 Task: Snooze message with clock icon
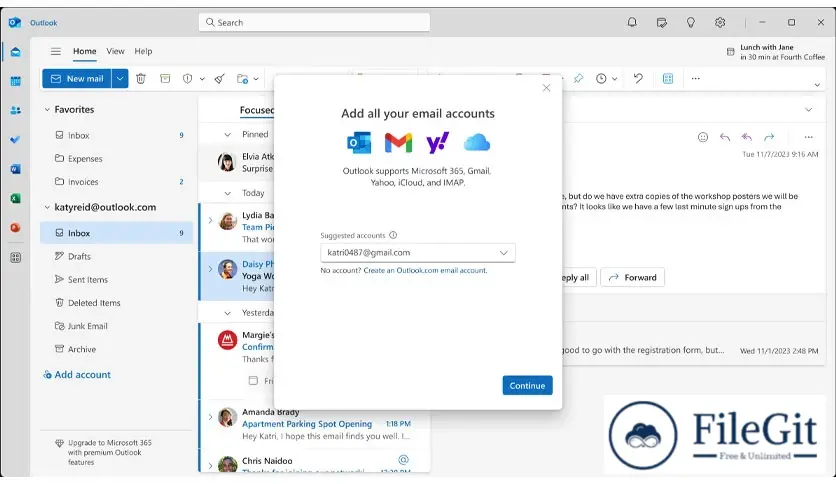[x=601, y=79]
